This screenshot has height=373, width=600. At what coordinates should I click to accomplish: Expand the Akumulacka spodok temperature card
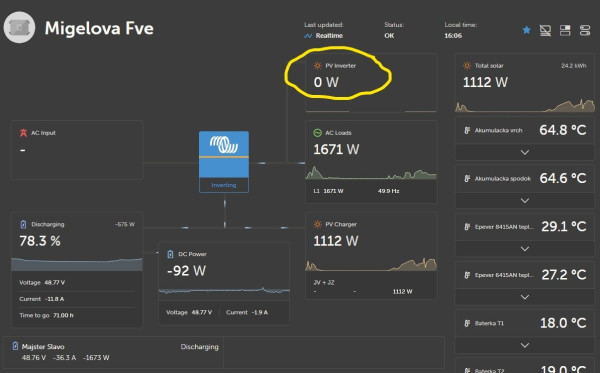point(525,200)
